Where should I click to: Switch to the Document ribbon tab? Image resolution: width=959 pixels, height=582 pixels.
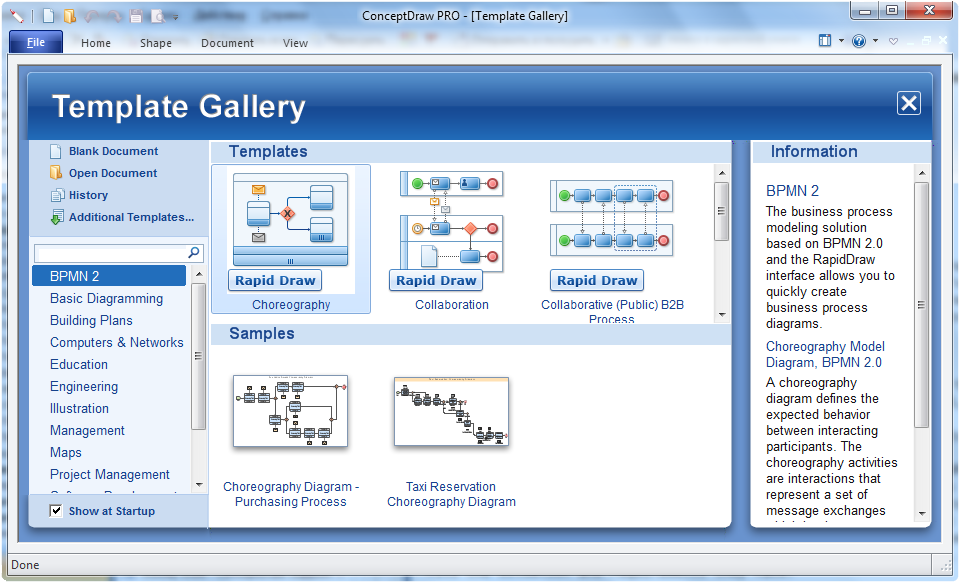click(x=228, y=43)
